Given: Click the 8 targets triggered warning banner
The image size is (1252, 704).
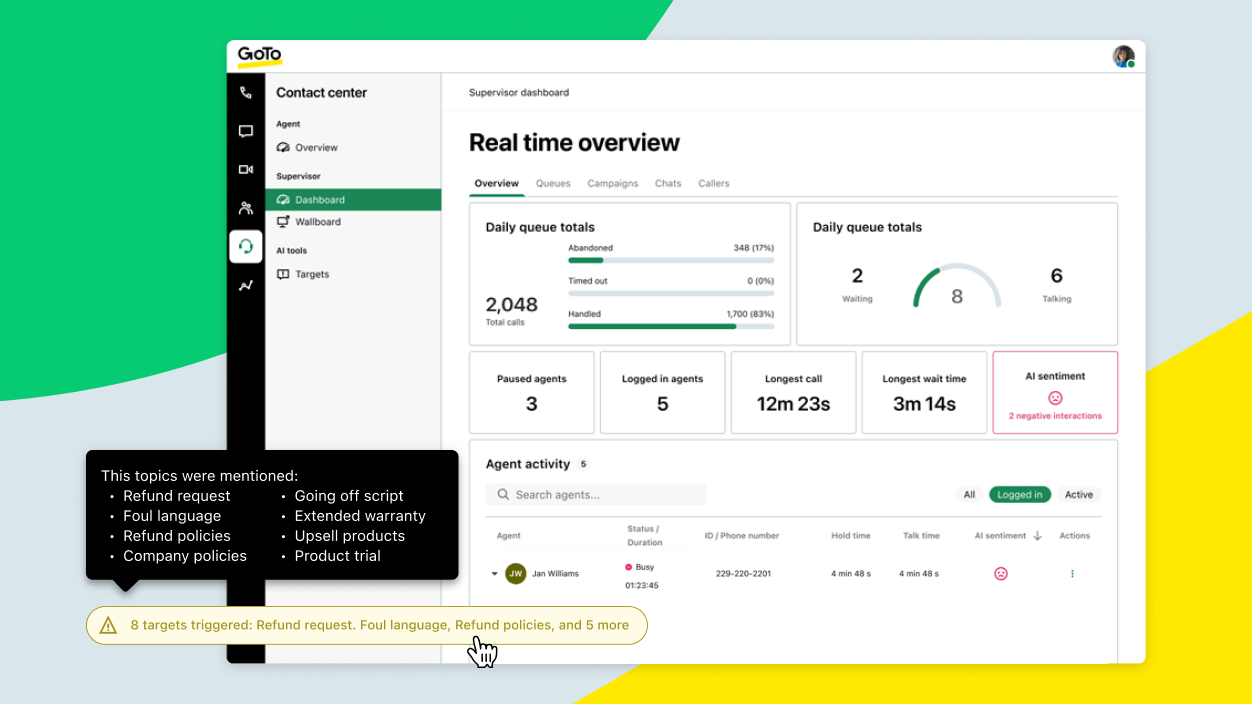Looking at the screenshot, I should point(367,624).
